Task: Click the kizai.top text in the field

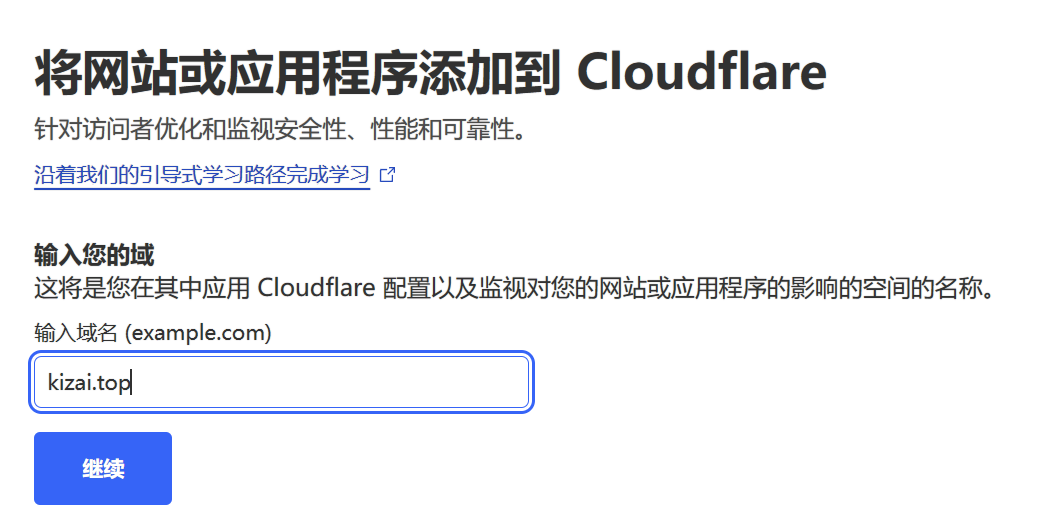Action: 89,383
